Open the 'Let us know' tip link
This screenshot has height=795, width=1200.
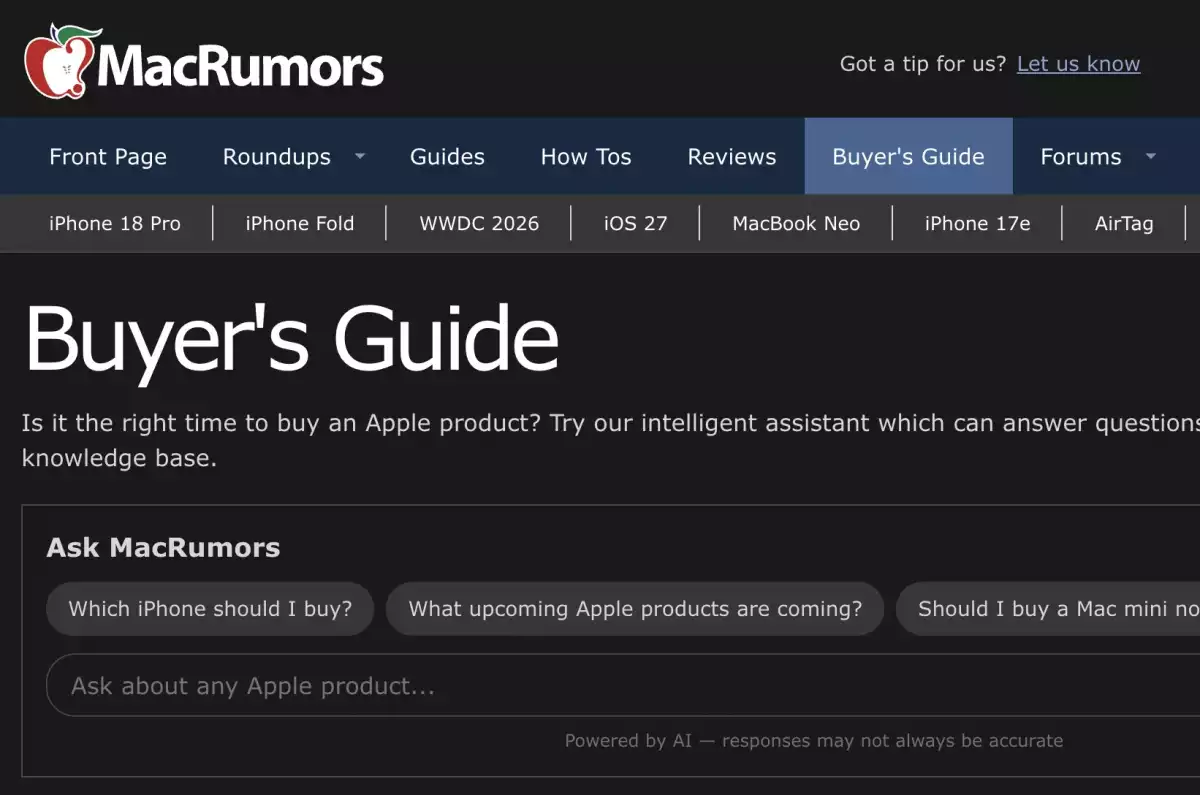pyautogui.click(x=1078, y=64)
